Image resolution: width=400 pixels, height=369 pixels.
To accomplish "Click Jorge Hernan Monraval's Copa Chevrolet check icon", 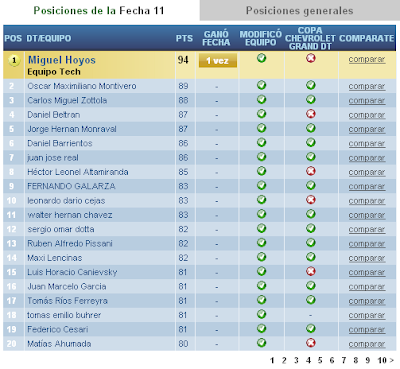I will pos(311,128).
